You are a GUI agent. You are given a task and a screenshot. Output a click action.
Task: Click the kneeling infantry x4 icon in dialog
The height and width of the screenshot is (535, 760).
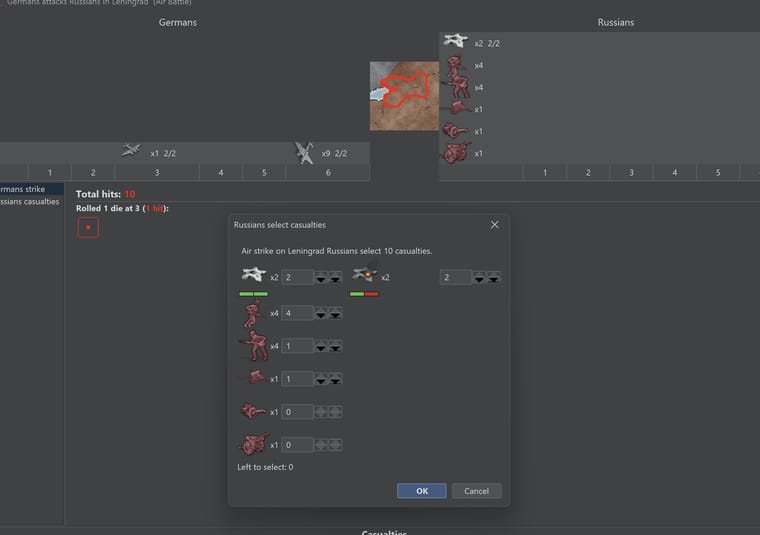pyautogui.click(x=253, y=314)
